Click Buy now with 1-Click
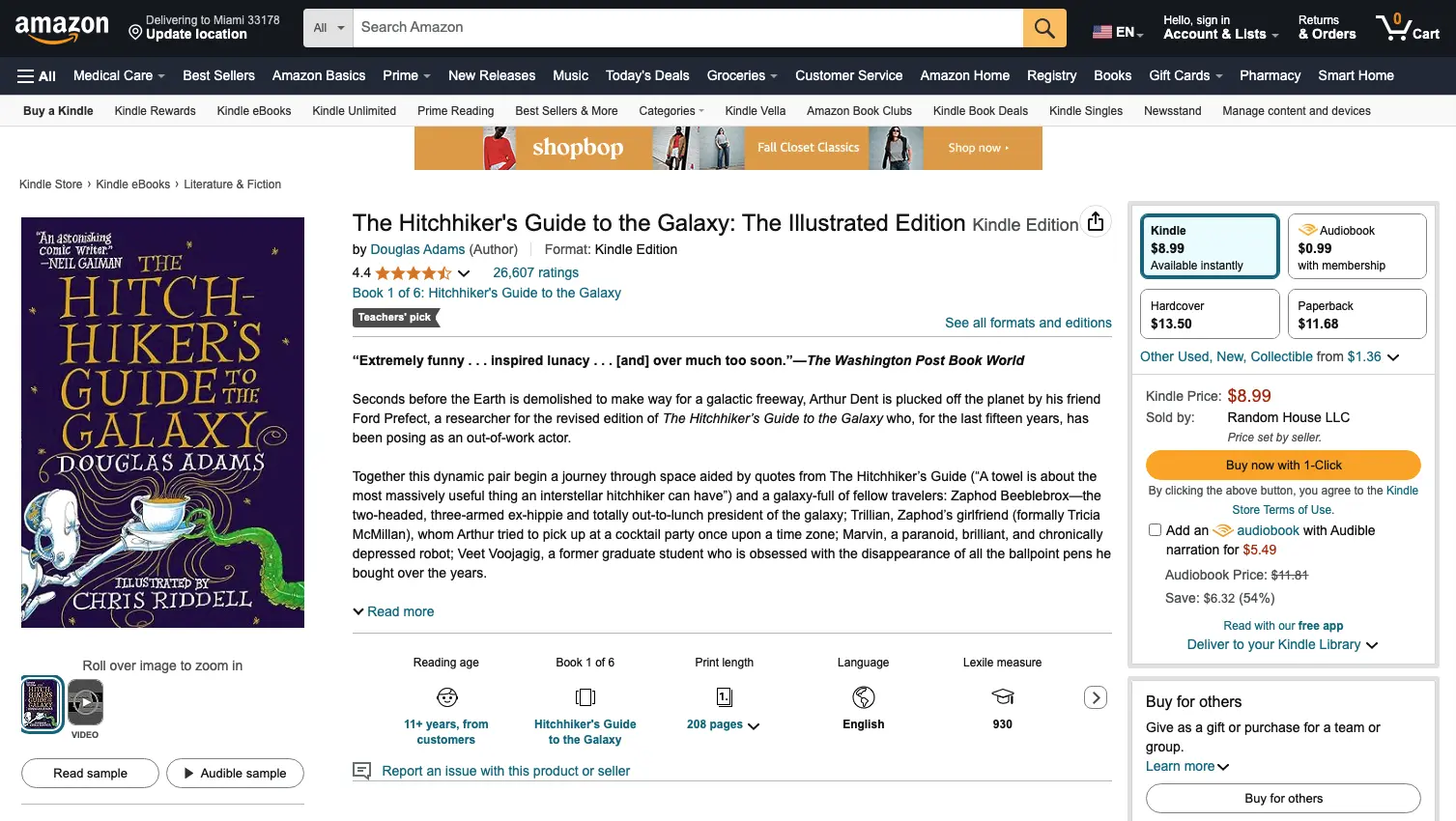 (1282, 465)
